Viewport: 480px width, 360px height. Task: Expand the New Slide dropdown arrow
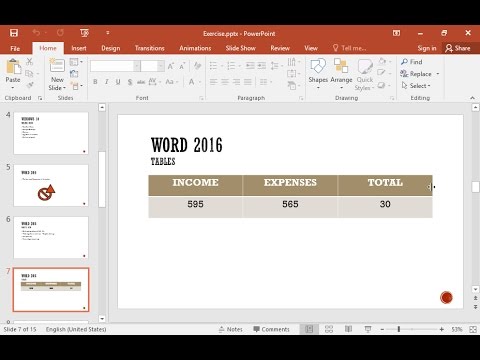[x=64, y=88]
